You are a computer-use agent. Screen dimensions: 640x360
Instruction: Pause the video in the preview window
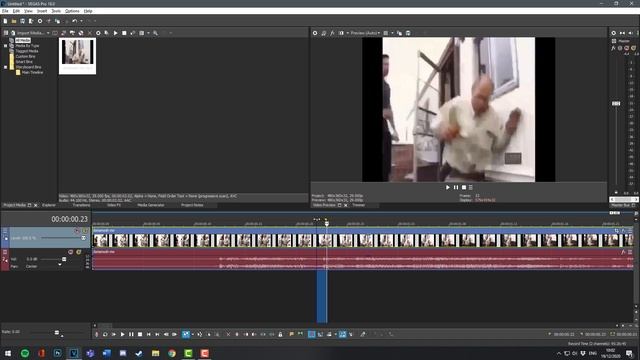click(x=456, y=187)
